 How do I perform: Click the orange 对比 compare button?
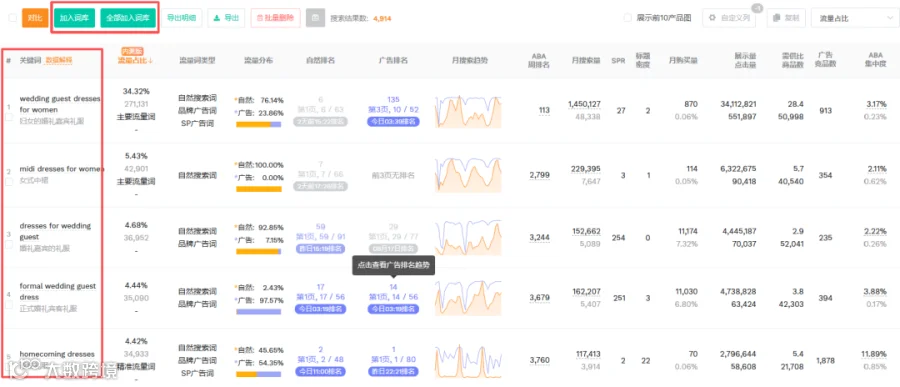click(35, 18)
